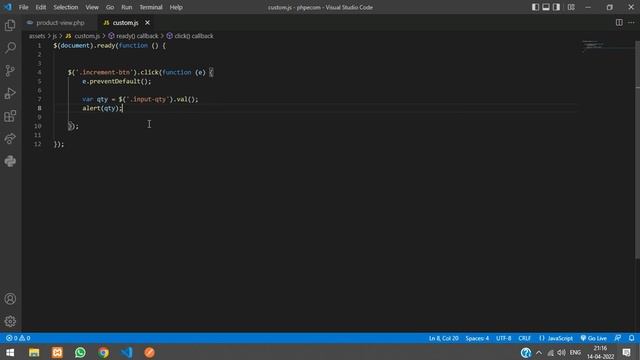The width and height of the screenshot is (640, 360).
Task: Open File Explorer from the taskbar
Action: pos(34,352)
